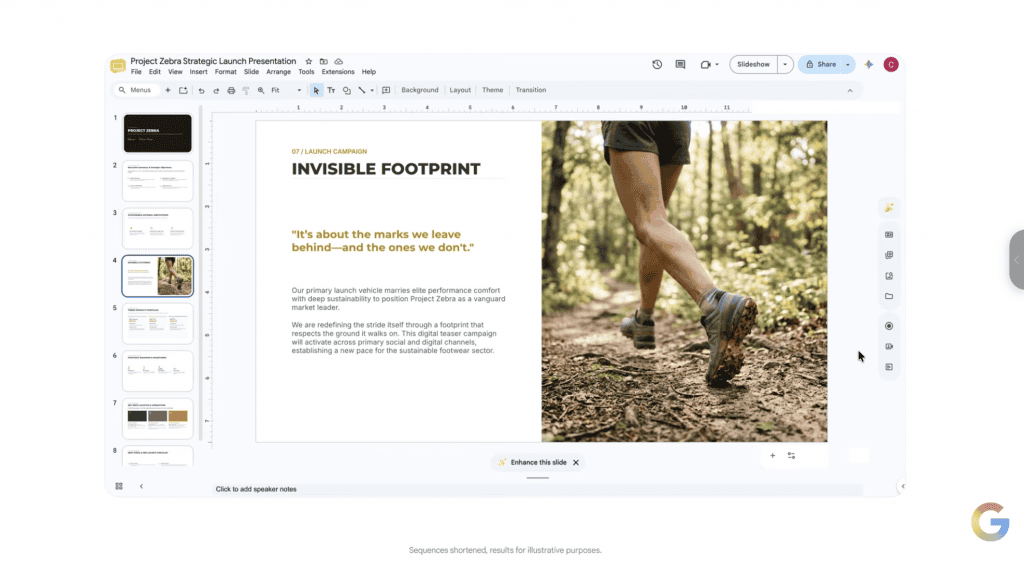This screenshot has height=561, width=1024.
Task: Open the image gallery side panel icon
Action: 889,255
